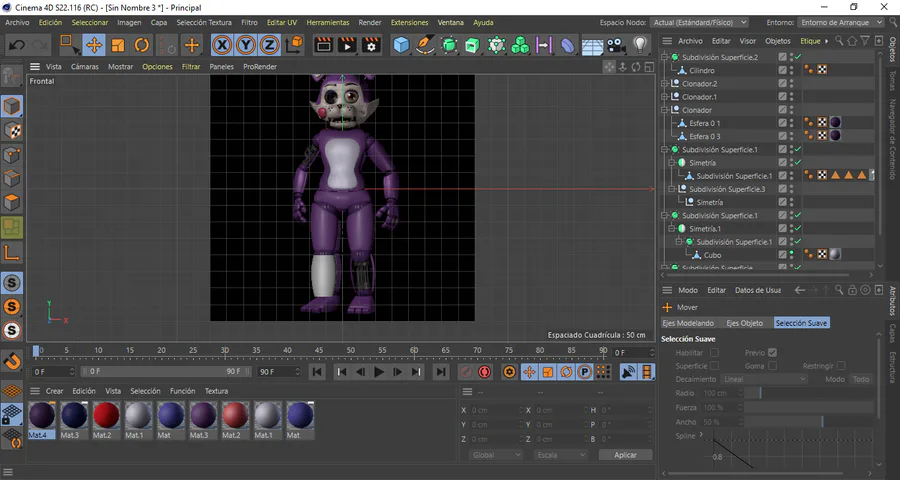Go to end of animation
900x480 pixels.
[x=440, y=372]
